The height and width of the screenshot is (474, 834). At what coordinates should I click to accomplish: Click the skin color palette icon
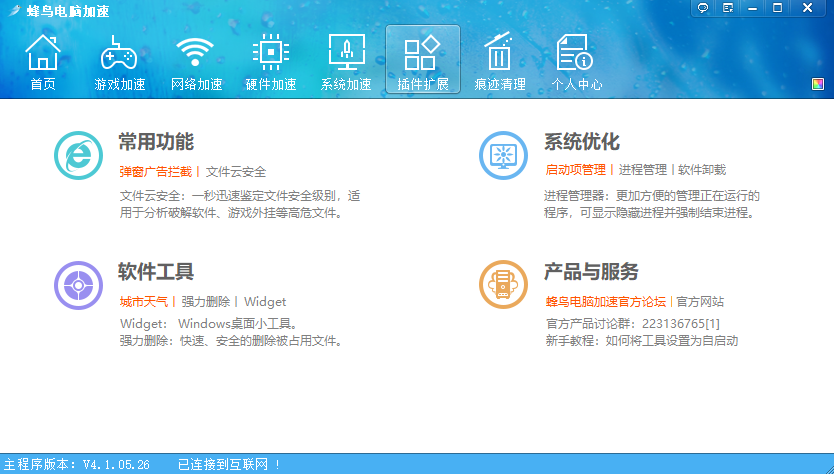tap(818, 84)
